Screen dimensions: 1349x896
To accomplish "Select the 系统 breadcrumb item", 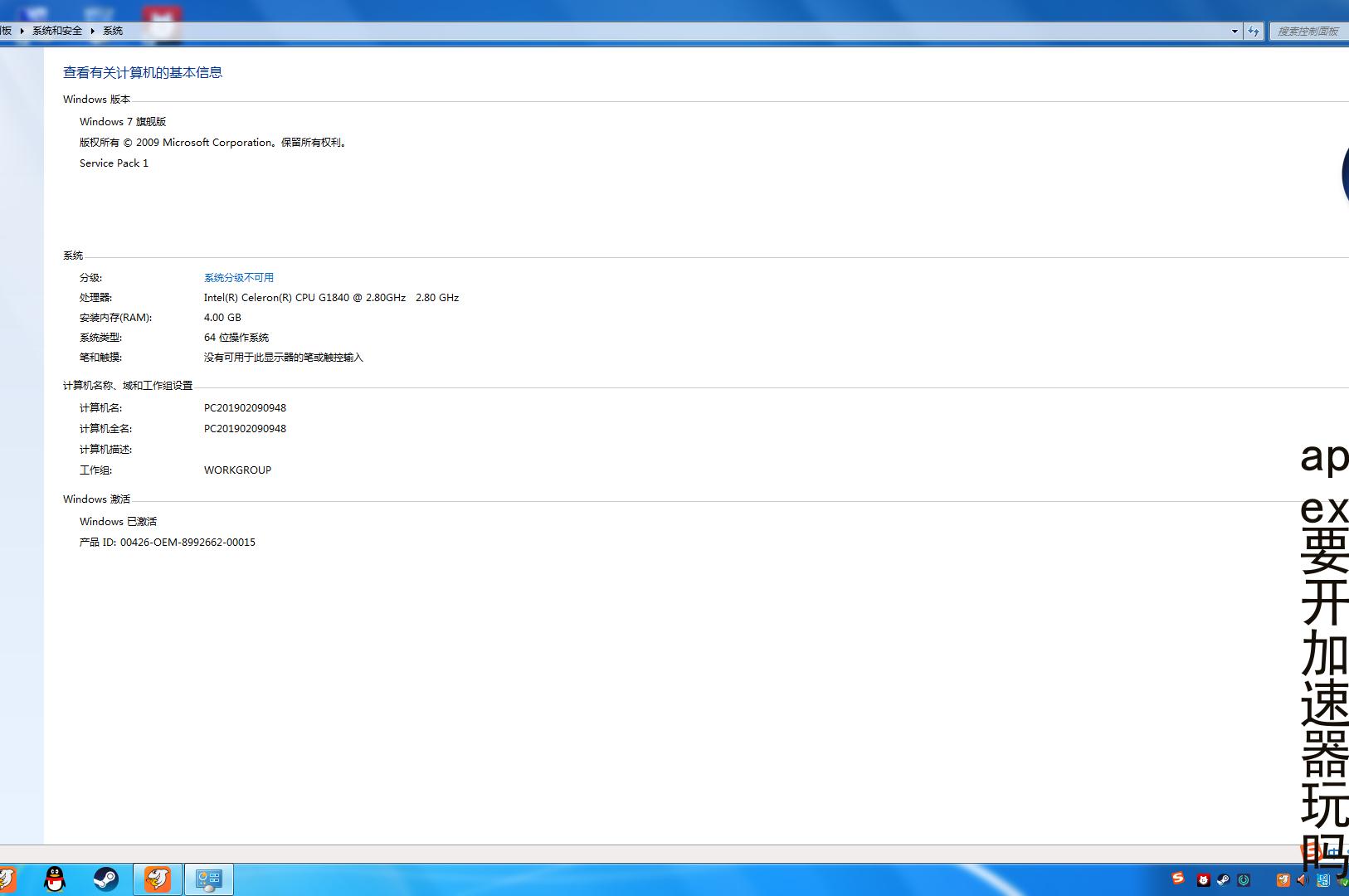I will click(113, 31).
